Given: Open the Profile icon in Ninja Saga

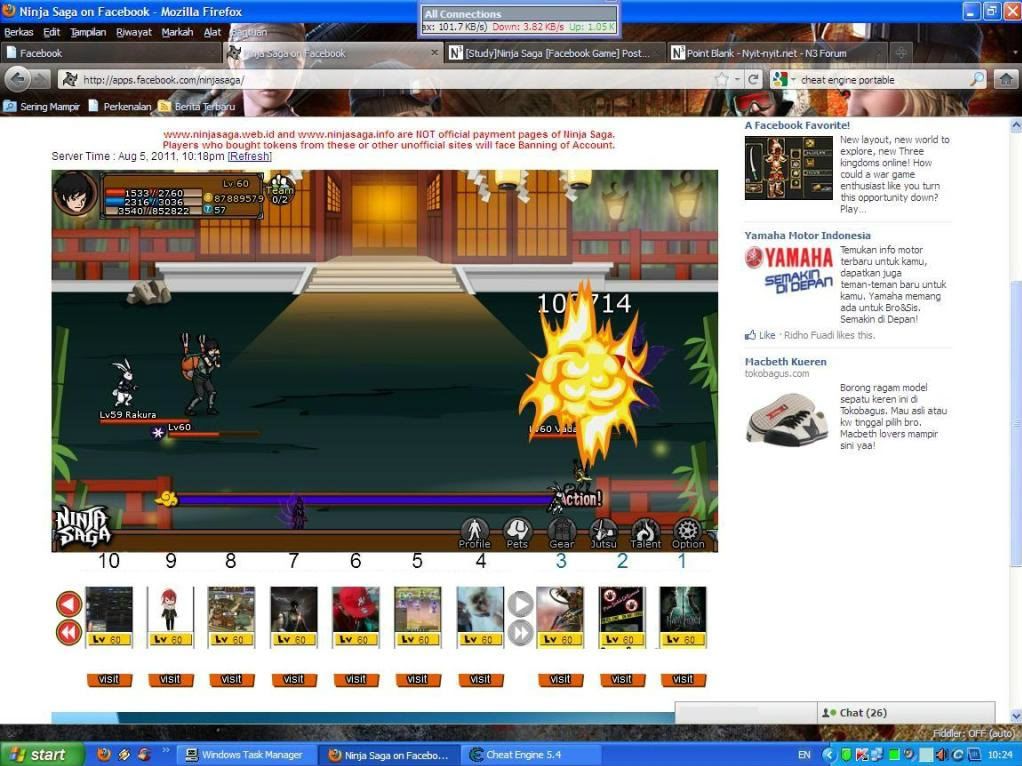Looking at the screenshot, I should (474, 533).
